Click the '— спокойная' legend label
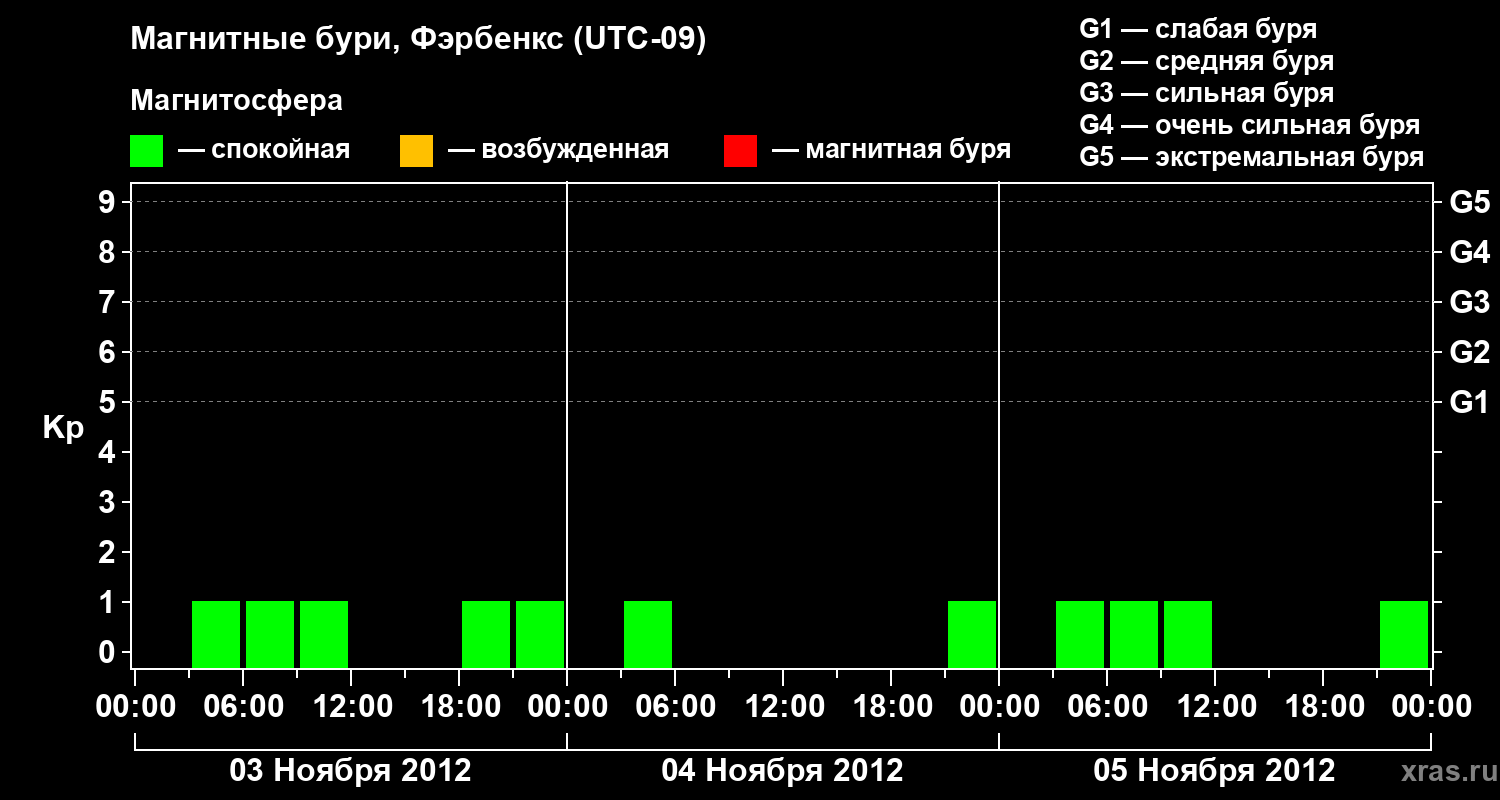1500x800 pixels. 264,151
